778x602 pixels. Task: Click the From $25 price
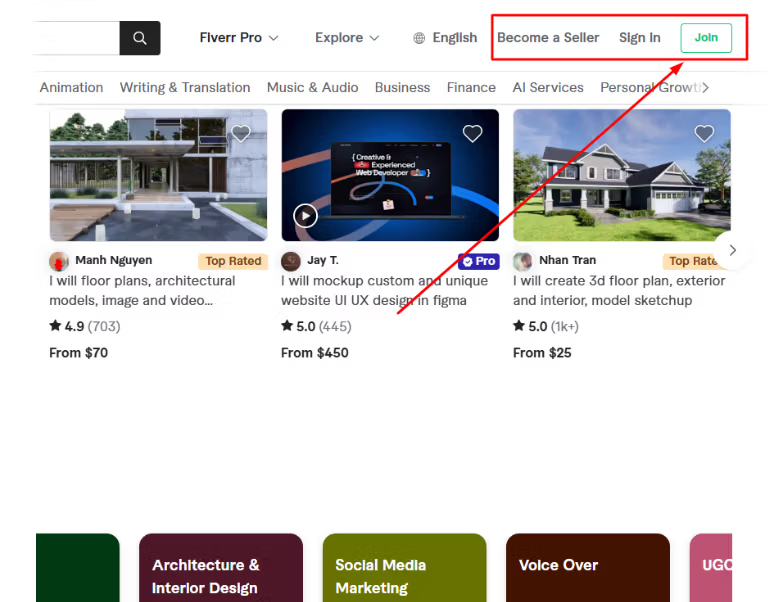[542, 353]
